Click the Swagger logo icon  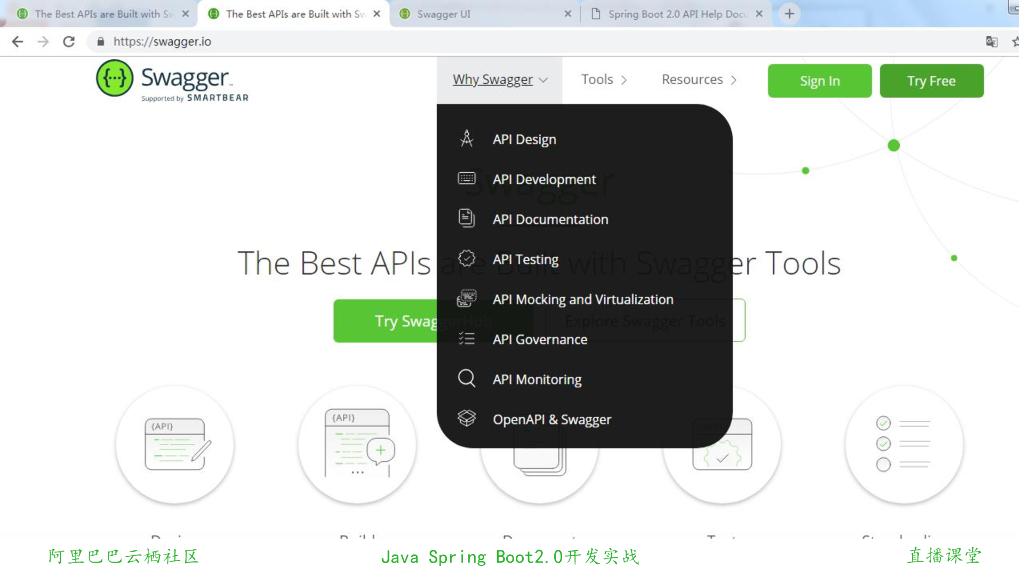click(x=114, y=78)
